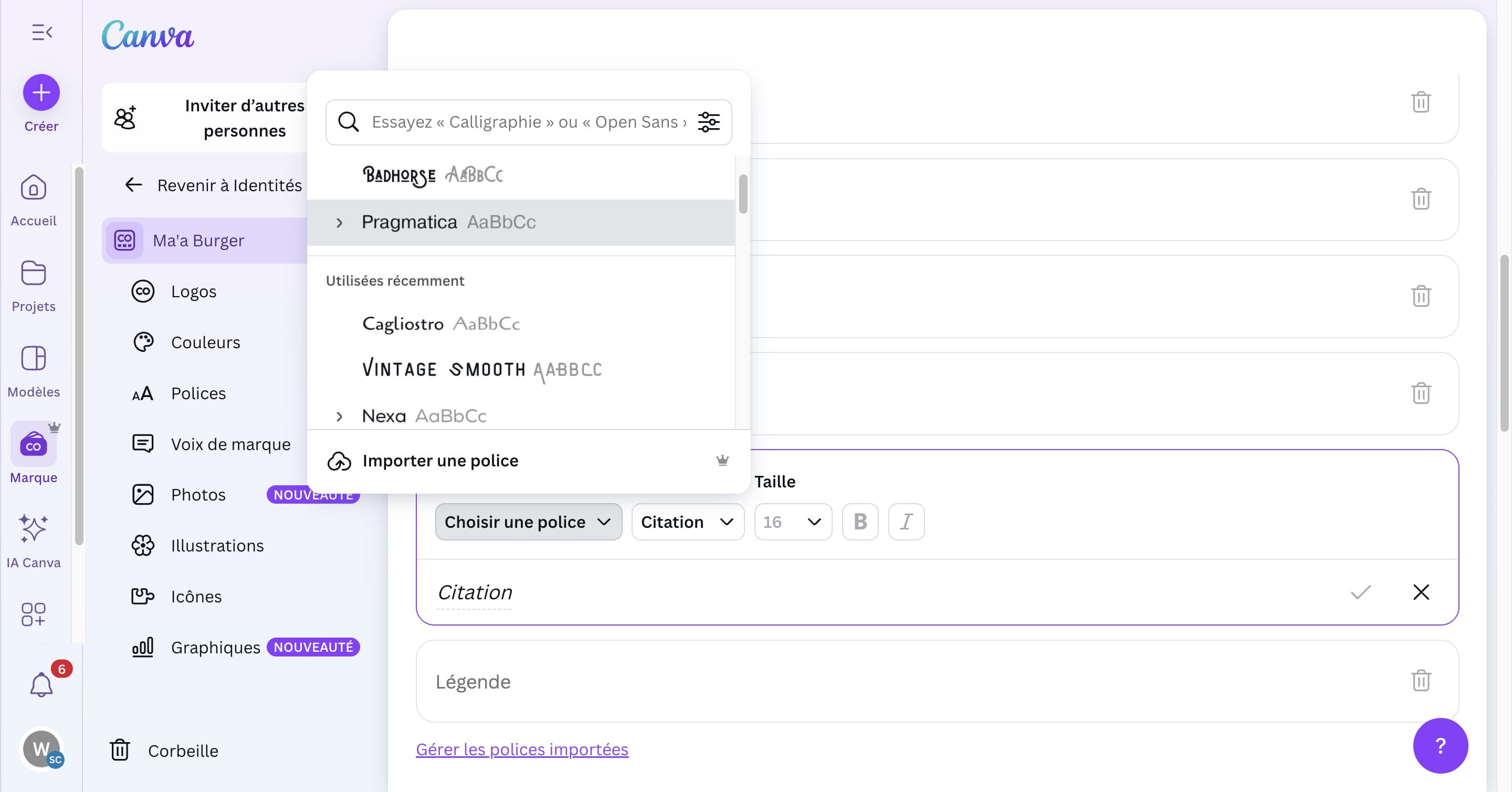This screenshot has width=1512, height=792.
Task: Open Couleurs in brand kit menu
Action: [205, 342]
